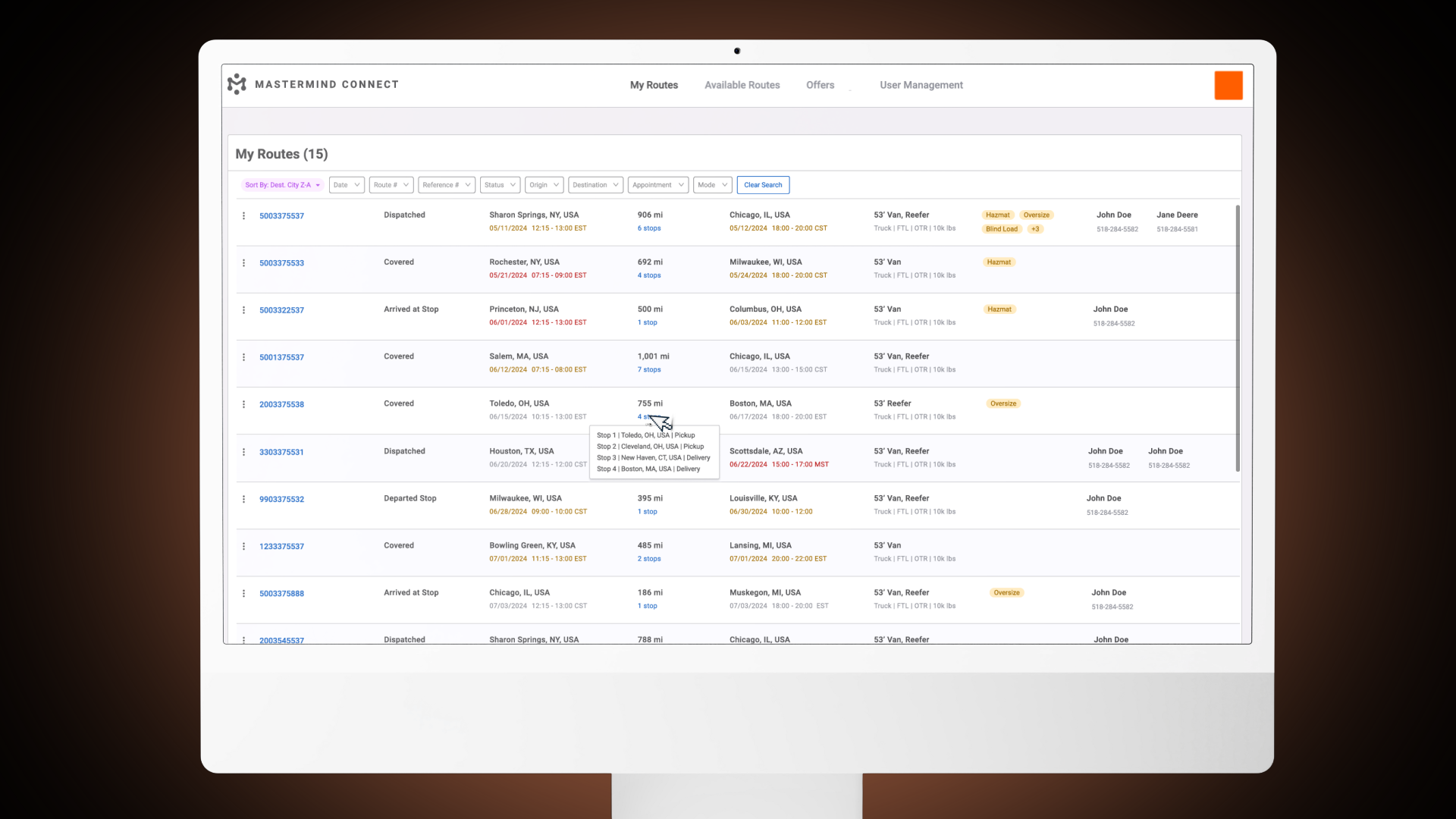The image size is (1456, 819).
Task: Expand the Mode filter dropdown
Action: click(x=712, y=185)
